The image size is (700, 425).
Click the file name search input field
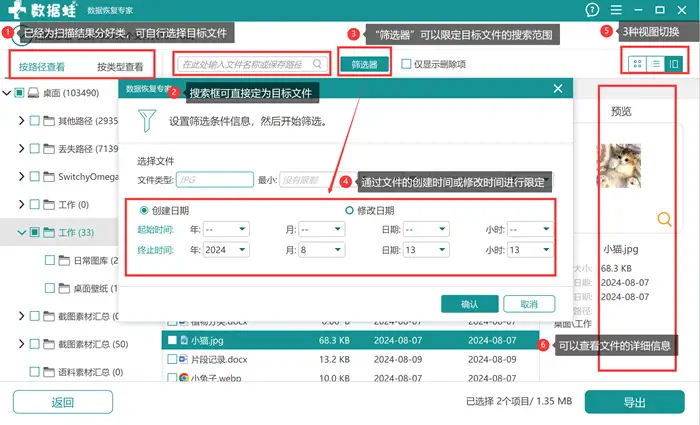(x=252, y=64)
